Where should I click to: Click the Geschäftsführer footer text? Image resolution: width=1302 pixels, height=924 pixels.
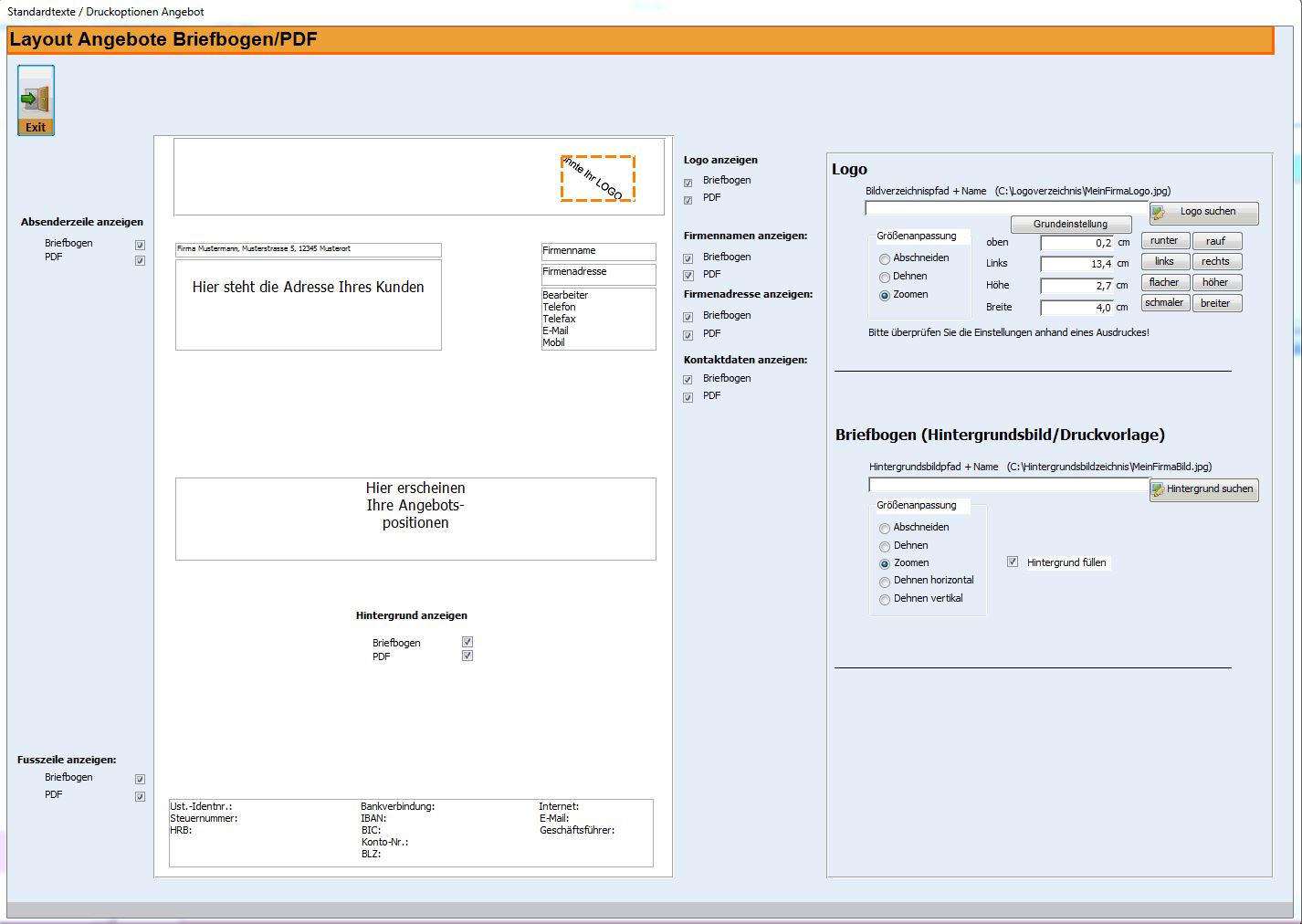pyautogui.click(x=577, y=831)
